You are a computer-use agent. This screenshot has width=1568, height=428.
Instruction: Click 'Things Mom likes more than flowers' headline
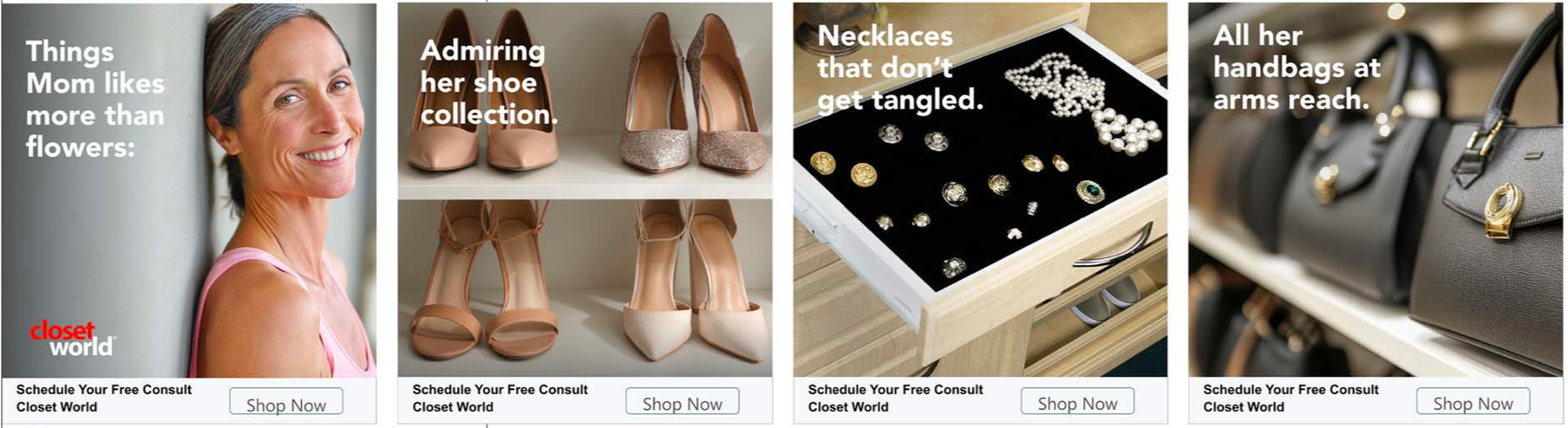pos(95,99)
